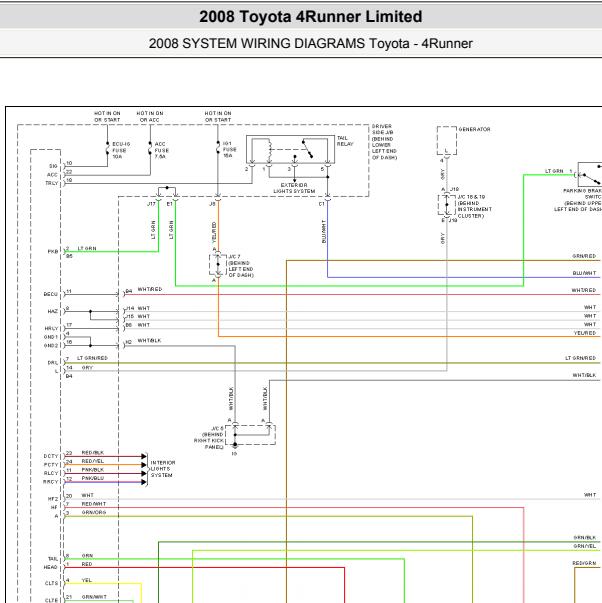This screenshot has height=603, width=602.
Task: Select the "GRN/WHT" wire label
Action: click(94, 597)
